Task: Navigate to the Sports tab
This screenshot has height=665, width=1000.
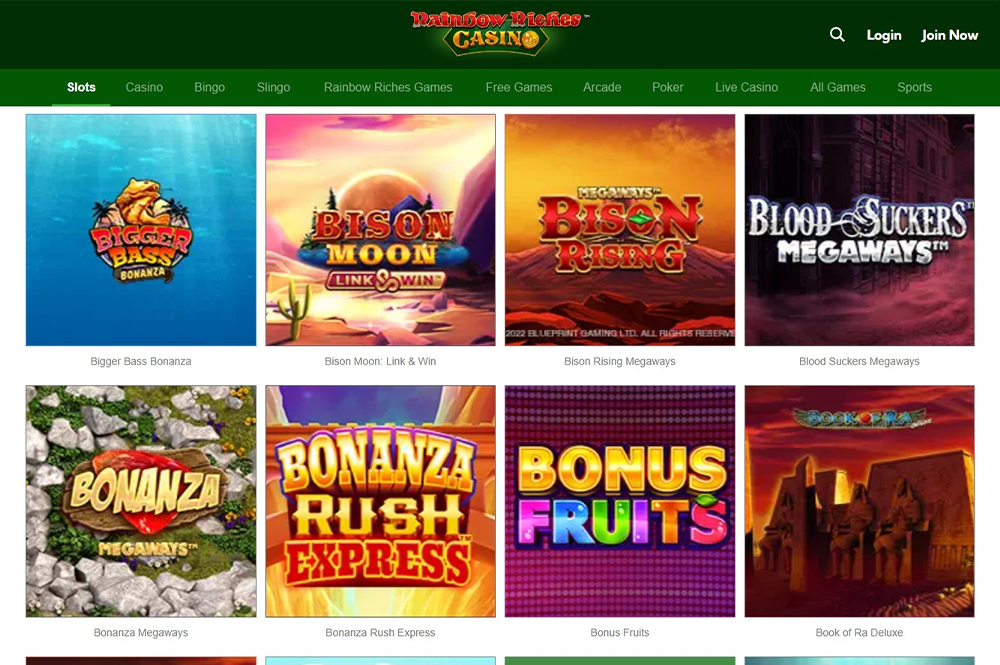Action: 915,87
